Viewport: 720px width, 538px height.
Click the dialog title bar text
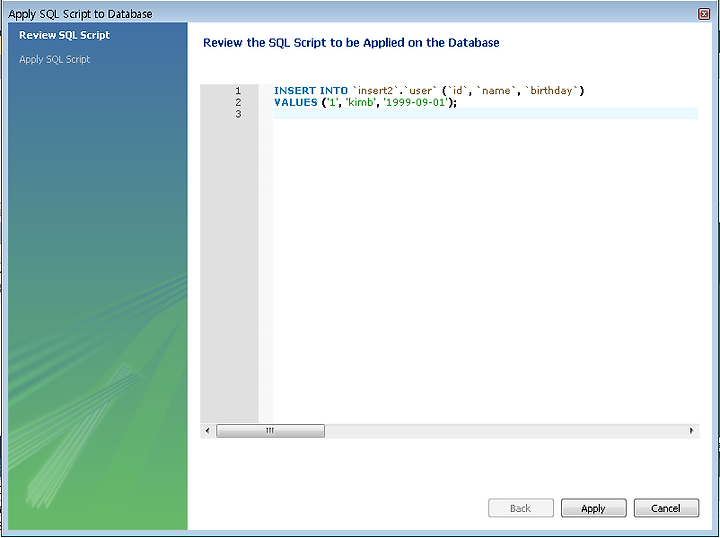point(80,14)
